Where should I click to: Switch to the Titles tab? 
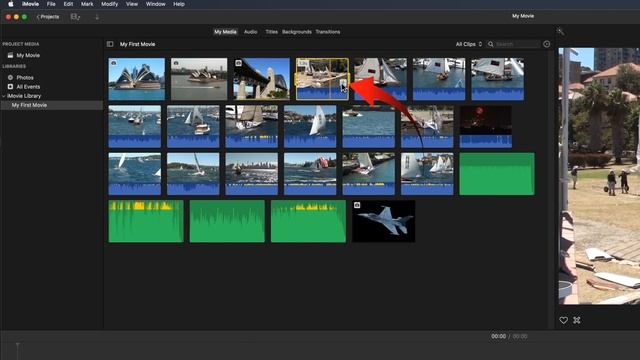(271, 32)
